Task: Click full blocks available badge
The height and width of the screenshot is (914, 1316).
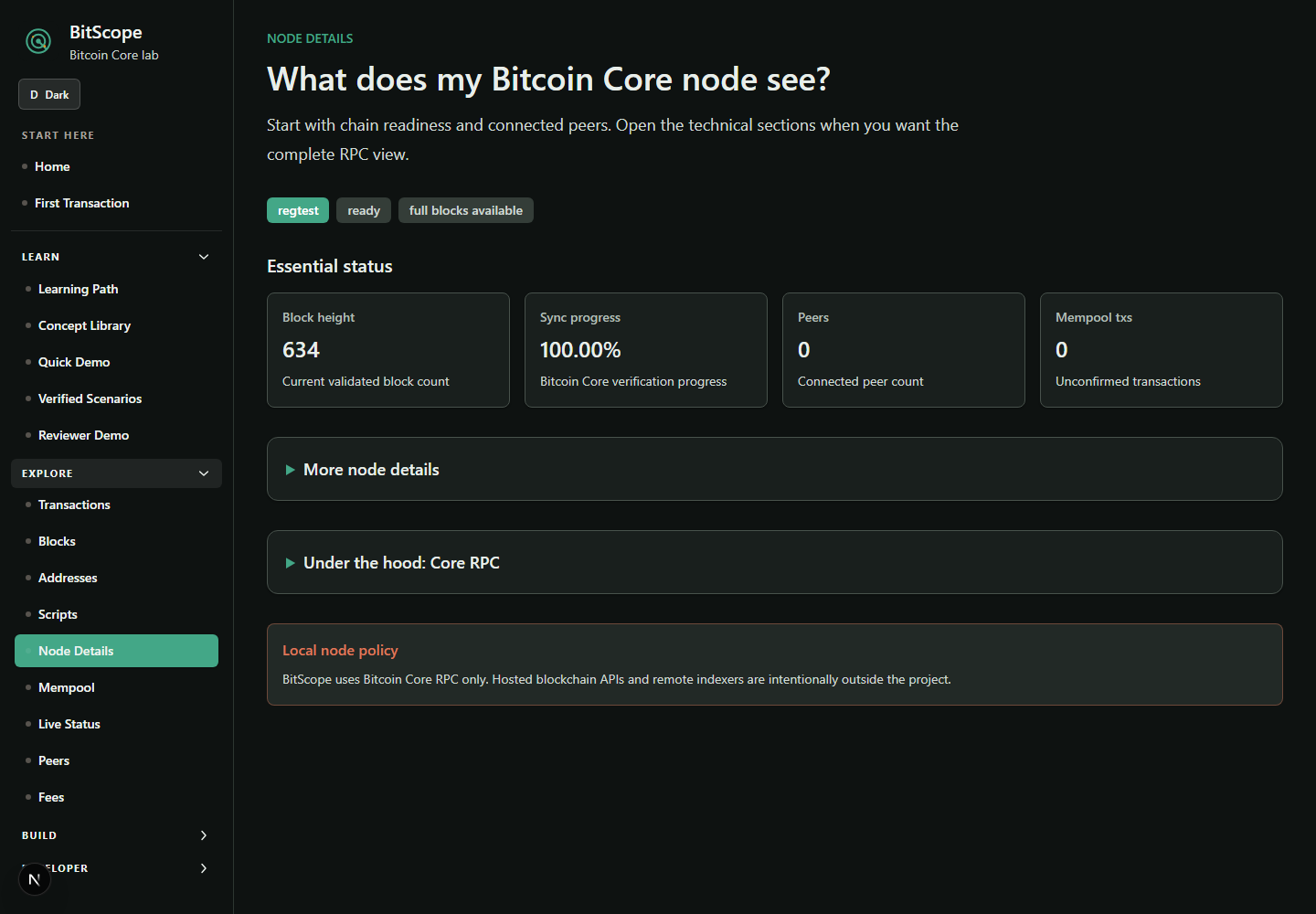Action: pyautogui.click(x=466, y=210)
